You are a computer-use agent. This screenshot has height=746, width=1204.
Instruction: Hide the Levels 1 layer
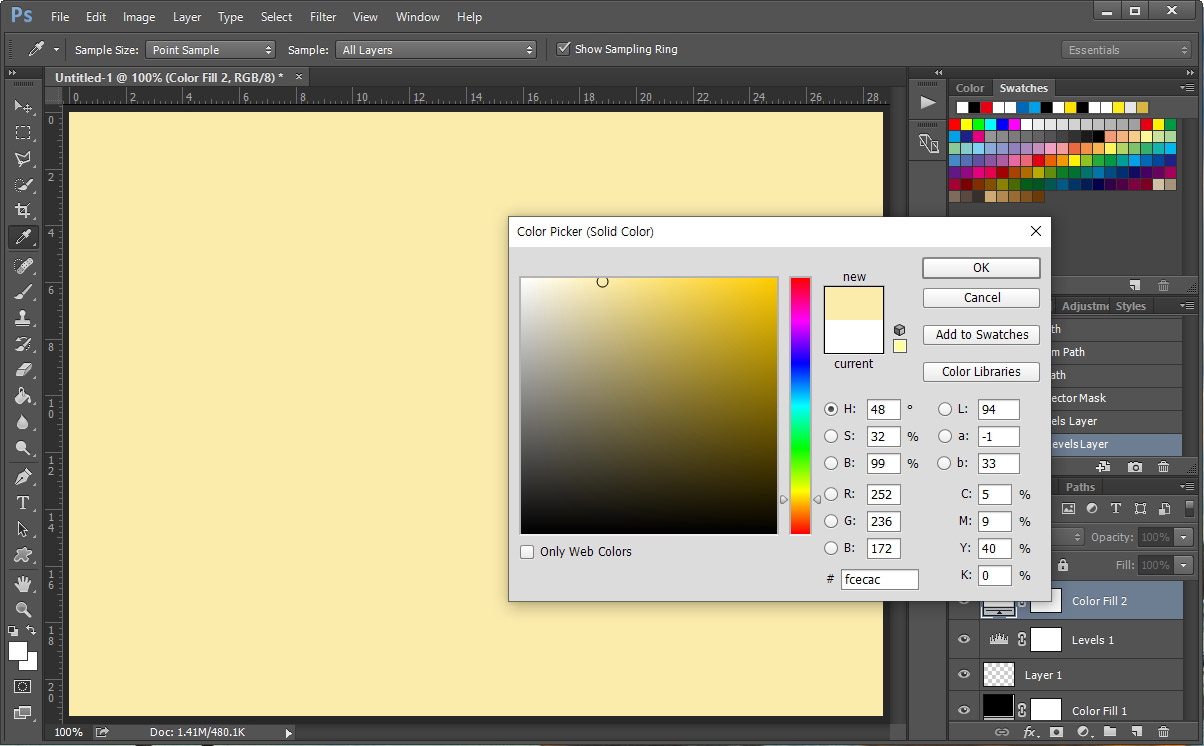(x=964, y=640)
